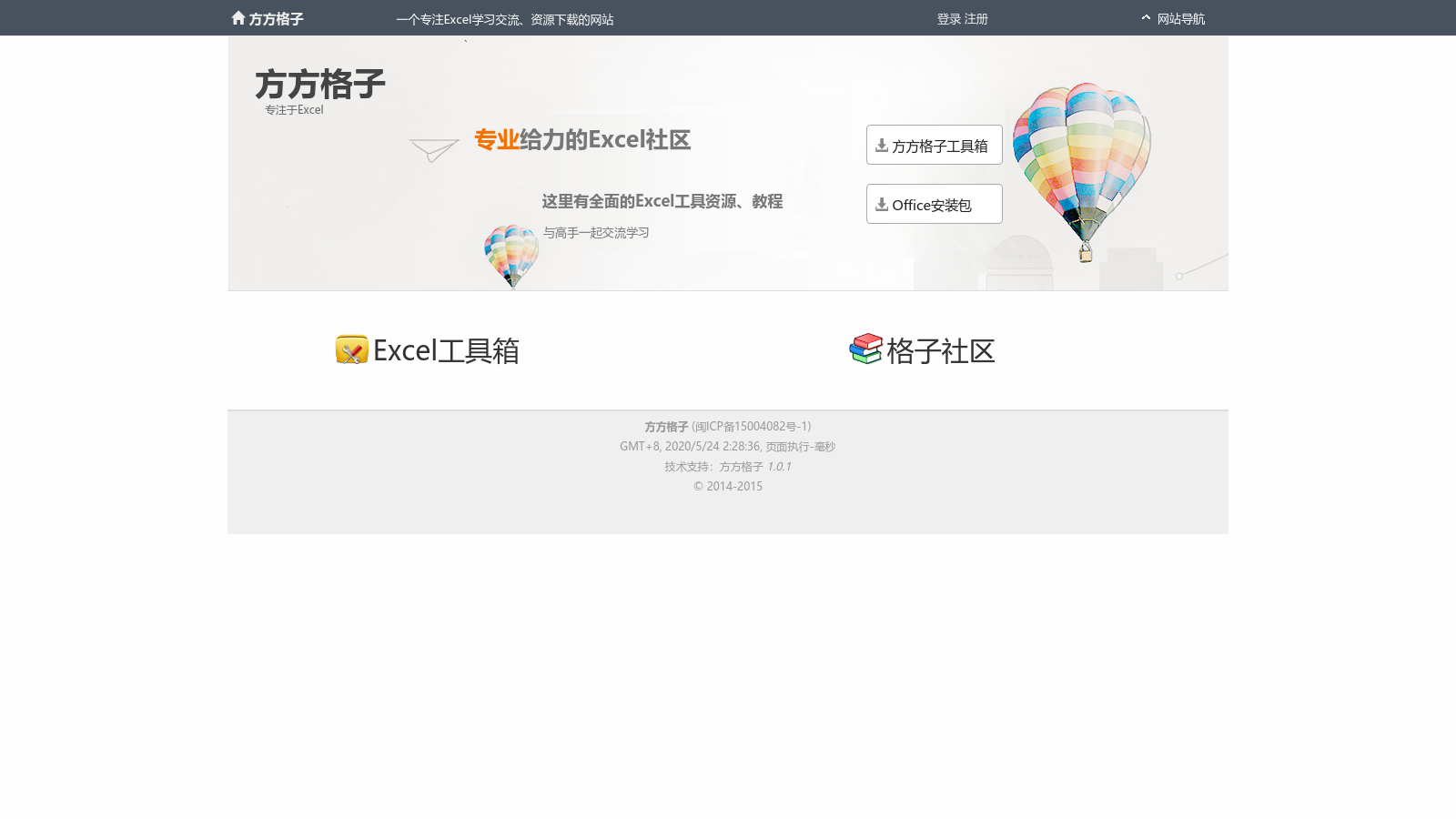Click the 闽ICP备15004082号-1 record text
The image size is (1456, 819).
(751, 427)
